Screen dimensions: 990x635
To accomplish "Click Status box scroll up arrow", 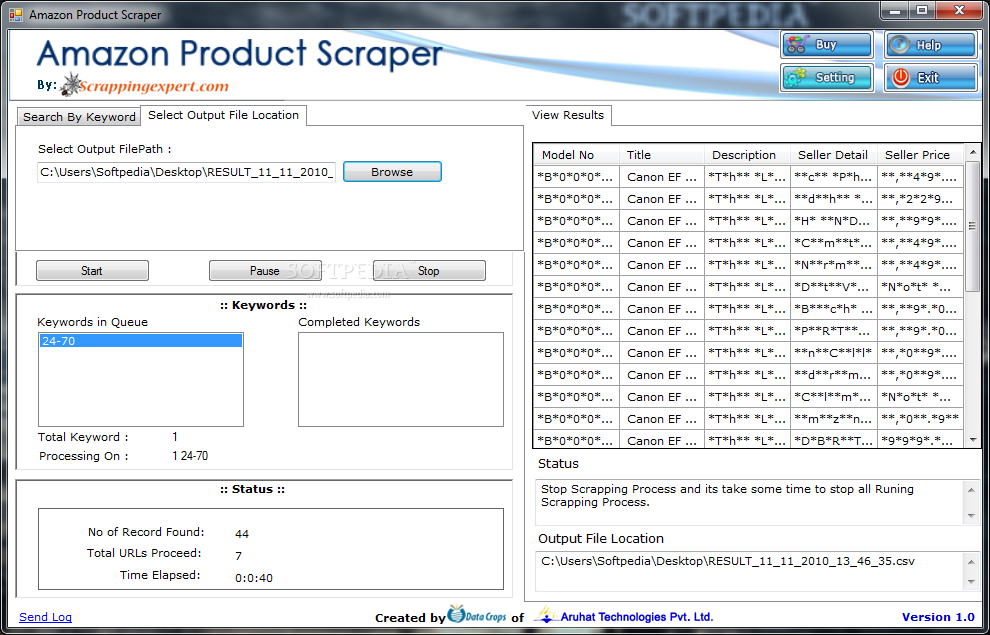I will tap(971, 489).
